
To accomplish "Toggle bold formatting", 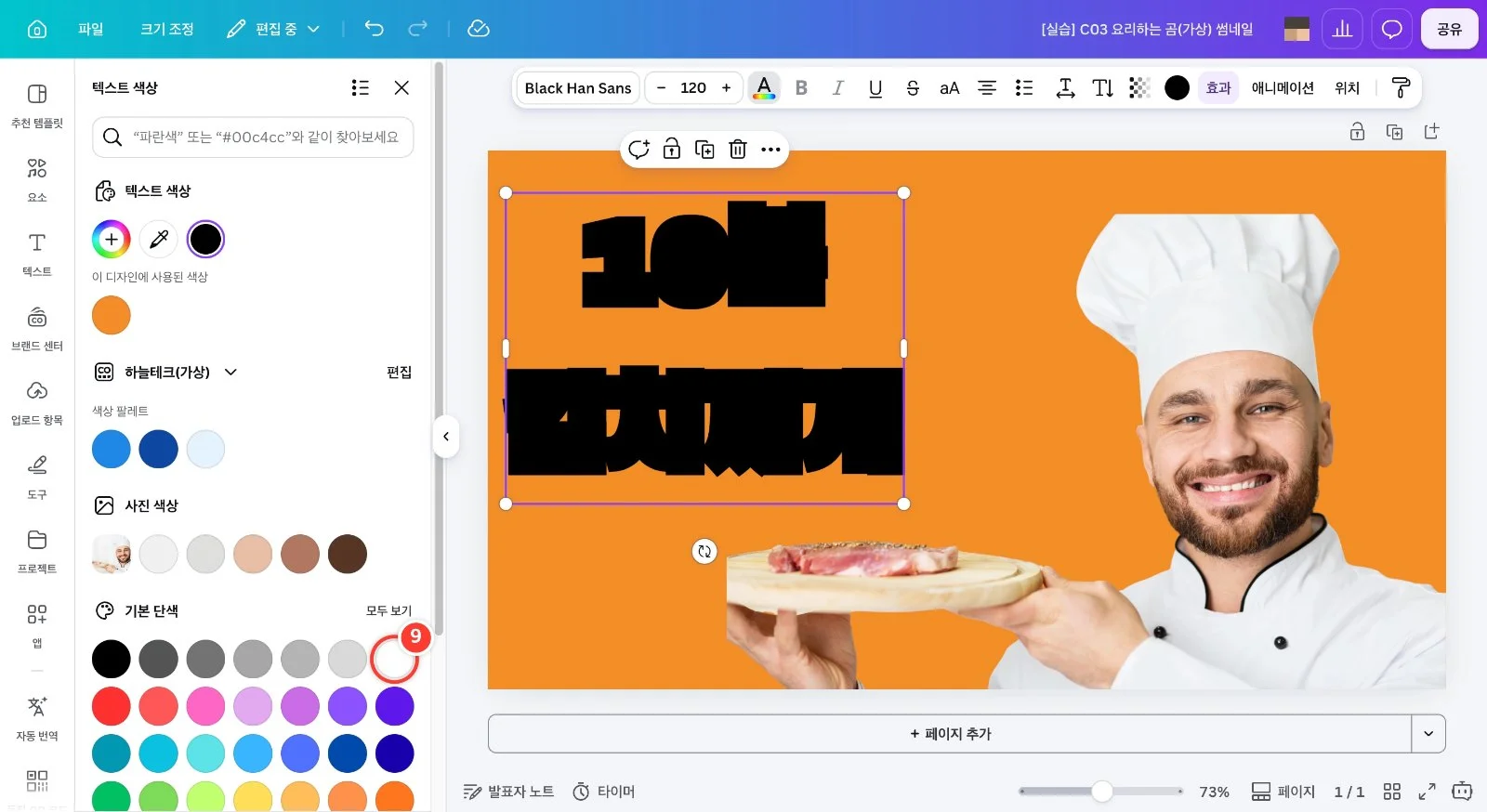I will (x=801, y=87).
